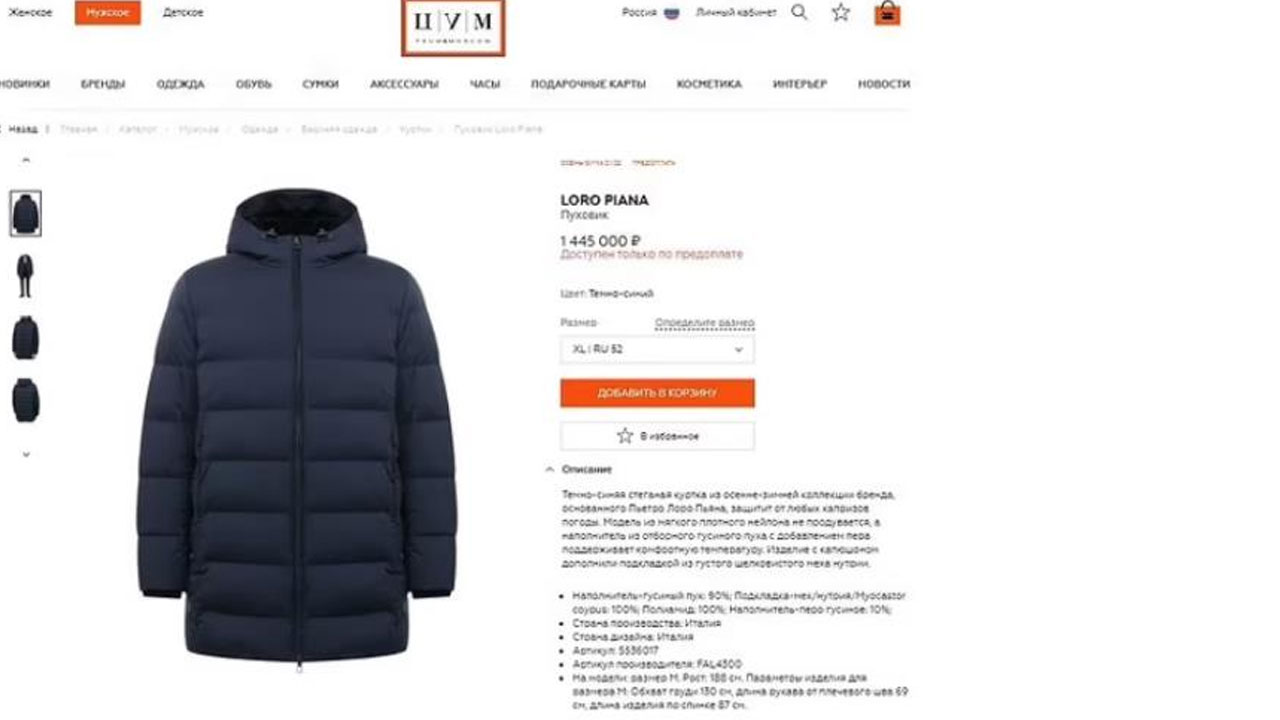Screen dimensions: 1280x720
Task: Open the БРЕНДЫ menu
Action: (x=103, y=84)
